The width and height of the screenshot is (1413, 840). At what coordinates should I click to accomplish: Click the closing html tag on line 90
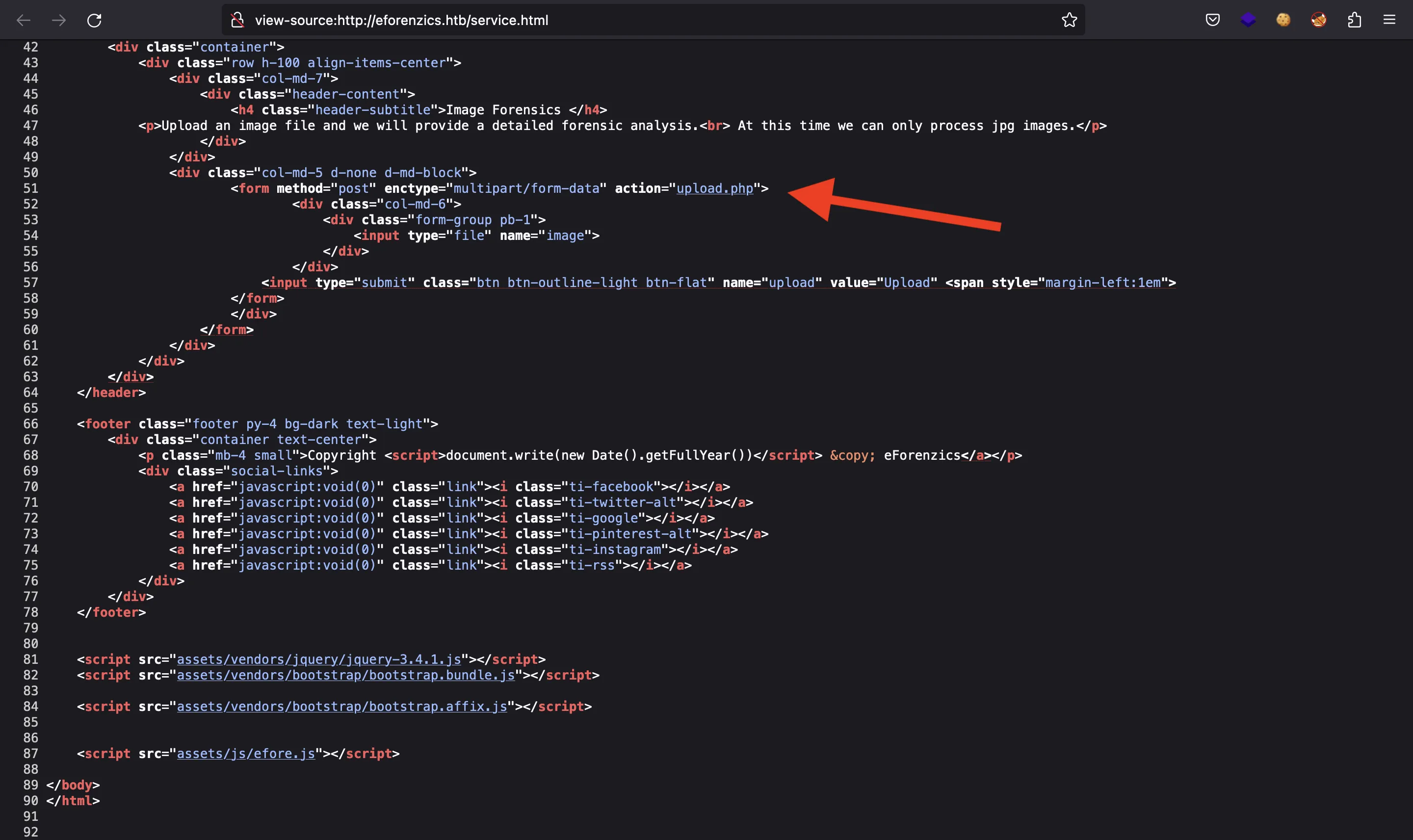tap(73, 801)
